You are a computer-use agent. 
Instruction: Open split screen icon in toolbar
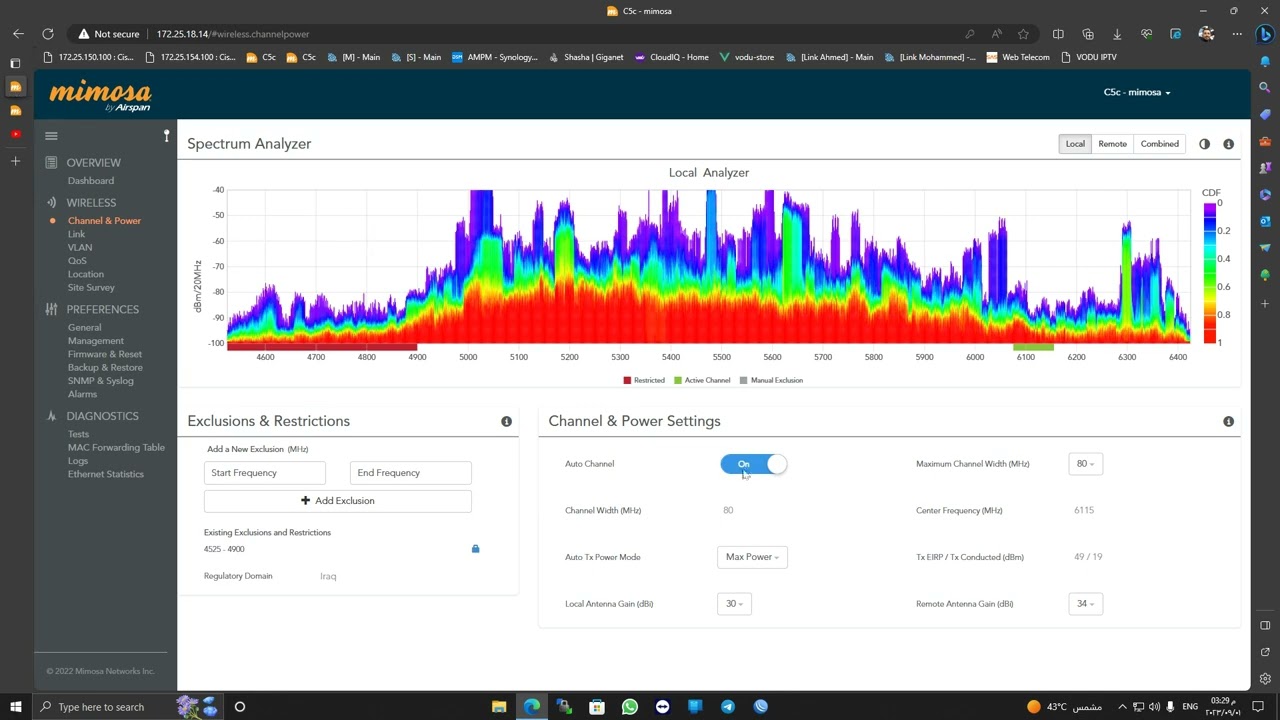point(1058,34)
